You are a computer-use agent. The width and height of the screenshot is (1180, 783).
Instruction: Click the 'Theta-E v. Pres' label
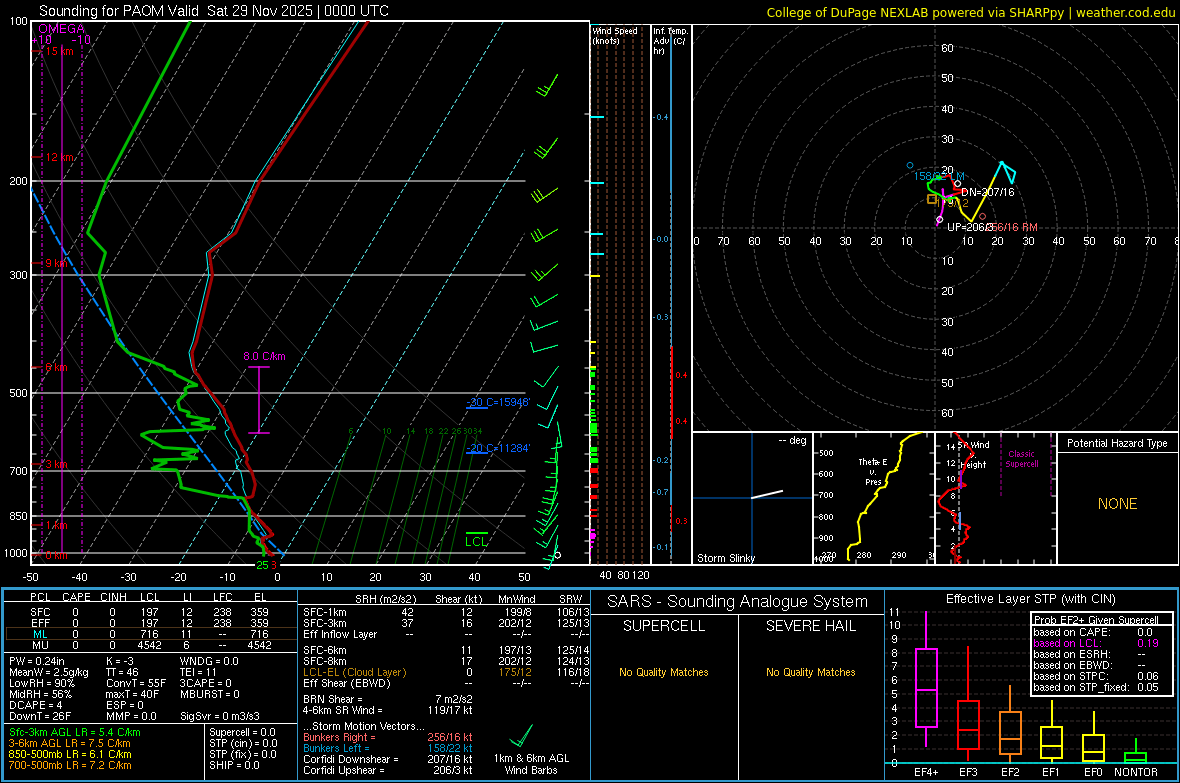873,471
